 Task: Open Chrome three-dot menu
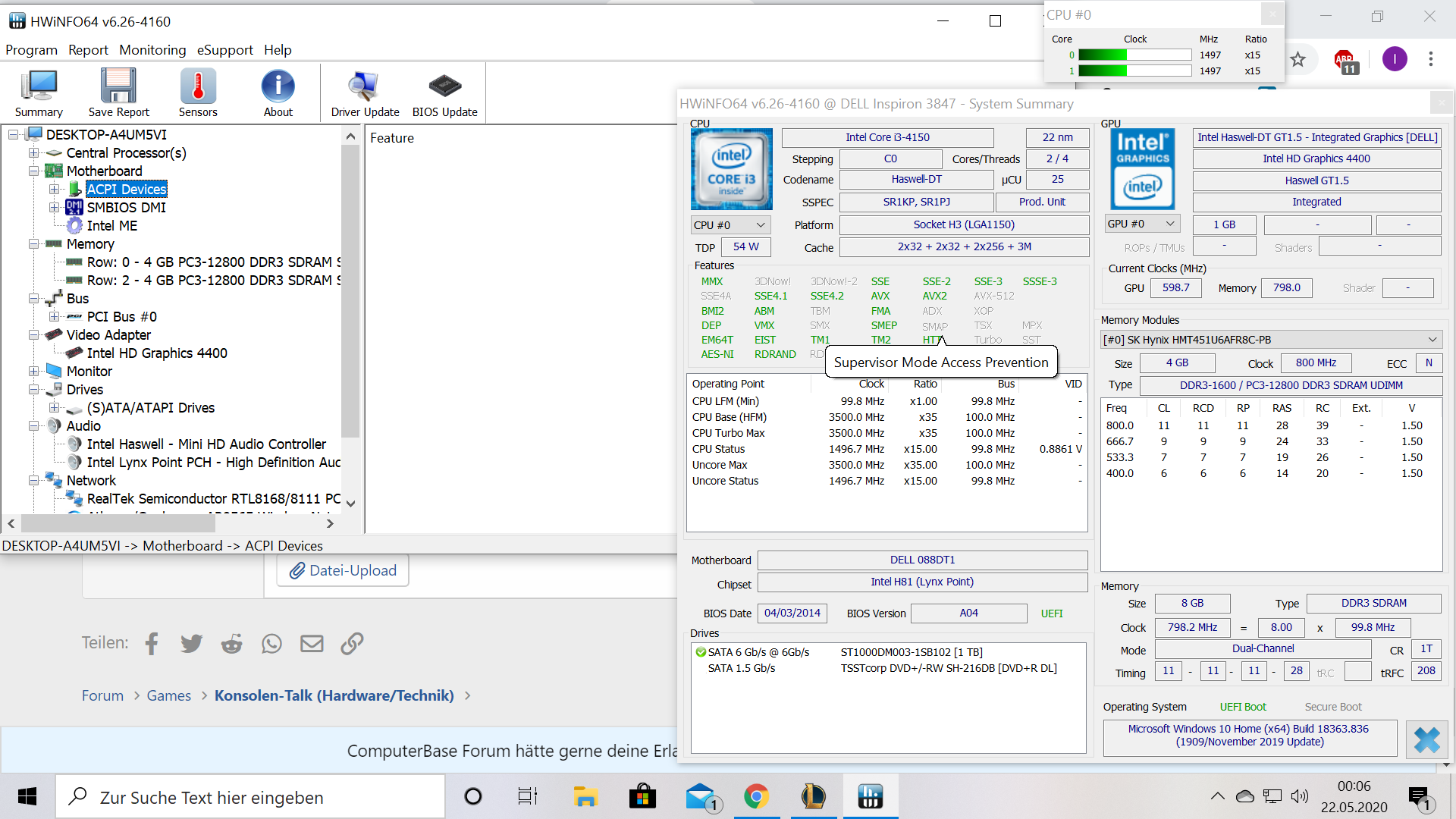pos(1430,59)
